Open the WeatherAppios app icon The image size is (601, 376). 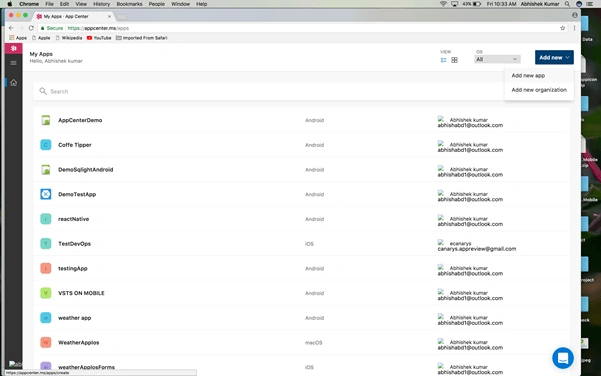pyautogui.click(x=46, y=343)
